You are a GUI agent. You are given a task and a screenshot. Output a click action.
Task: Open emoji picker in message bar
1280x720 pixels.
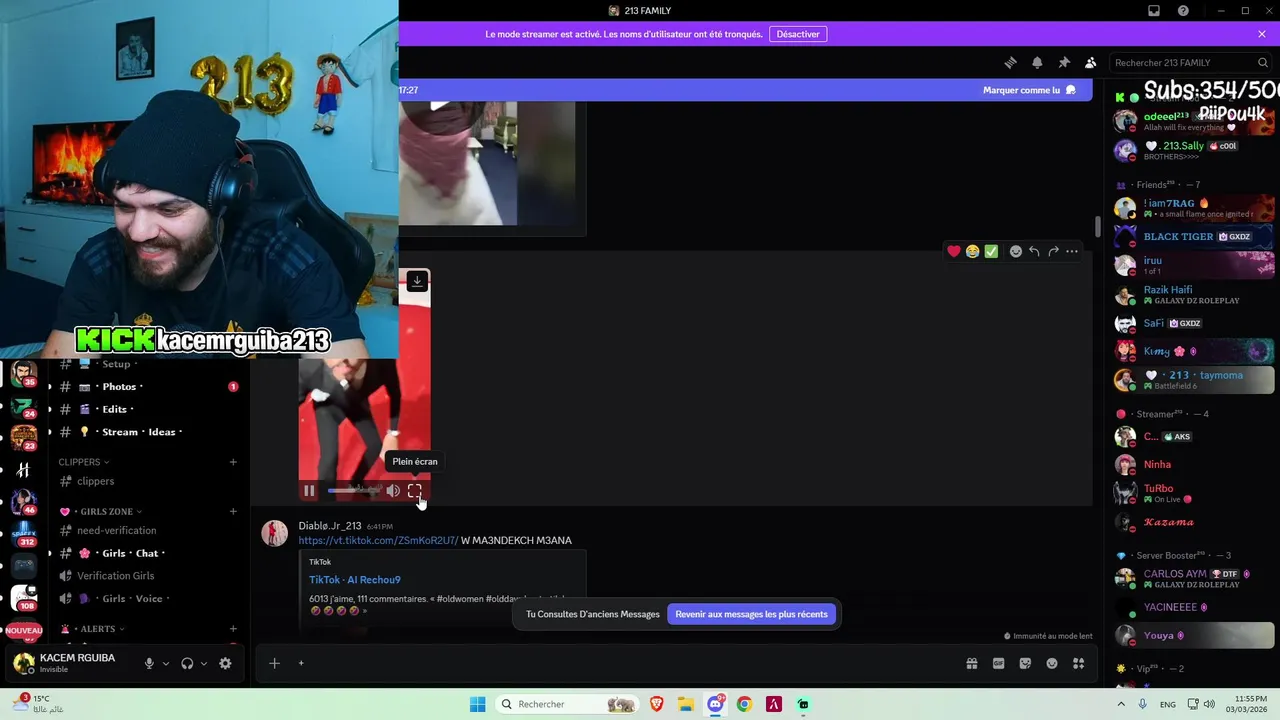point(1052,663)
